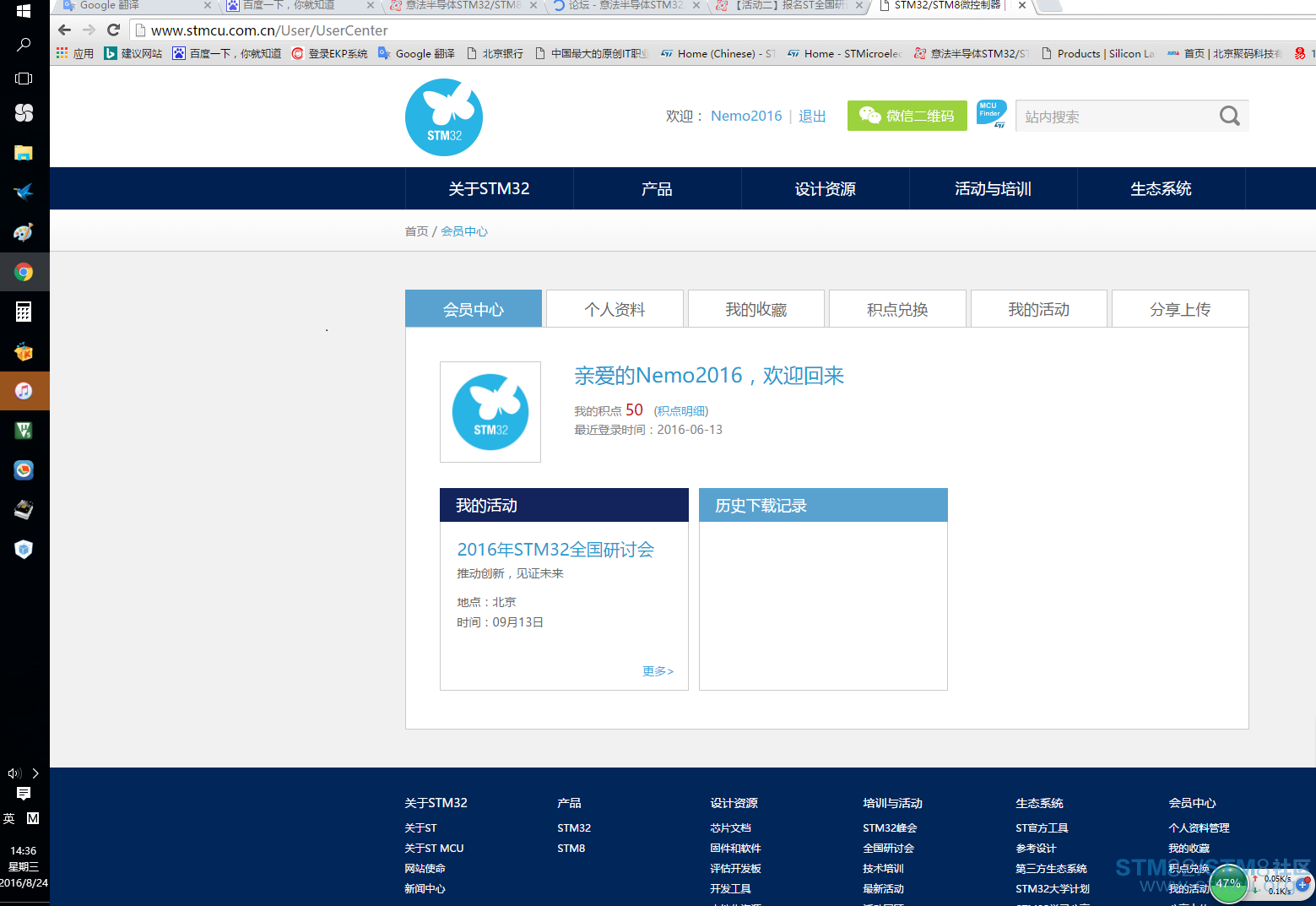The height and width of the screenshot is (906, 1316).
Task: Open the 建议网站 bookmark
Action: tap(133, 53)
